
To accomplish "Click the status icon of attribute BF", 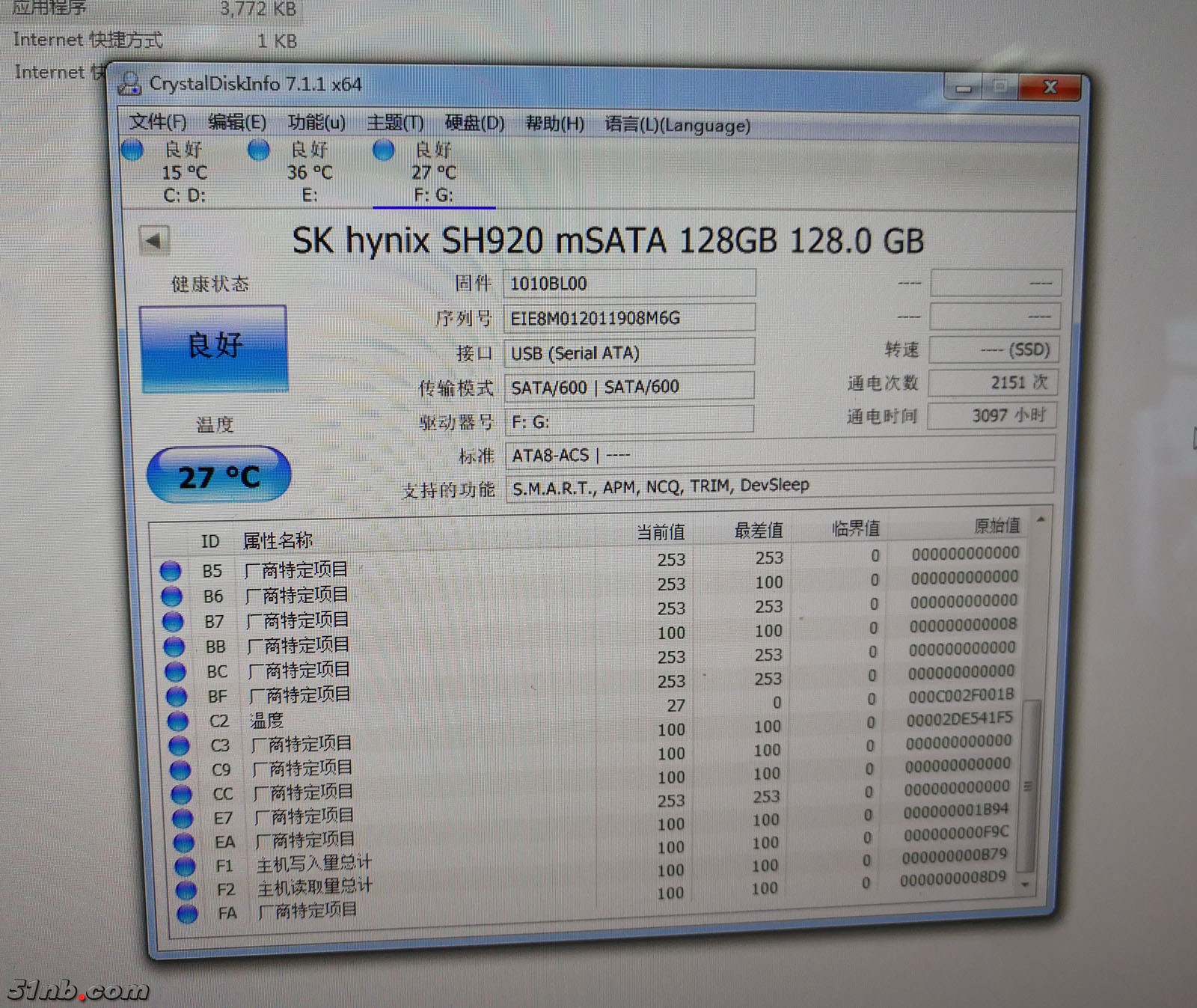I will [x=177, y=697].
